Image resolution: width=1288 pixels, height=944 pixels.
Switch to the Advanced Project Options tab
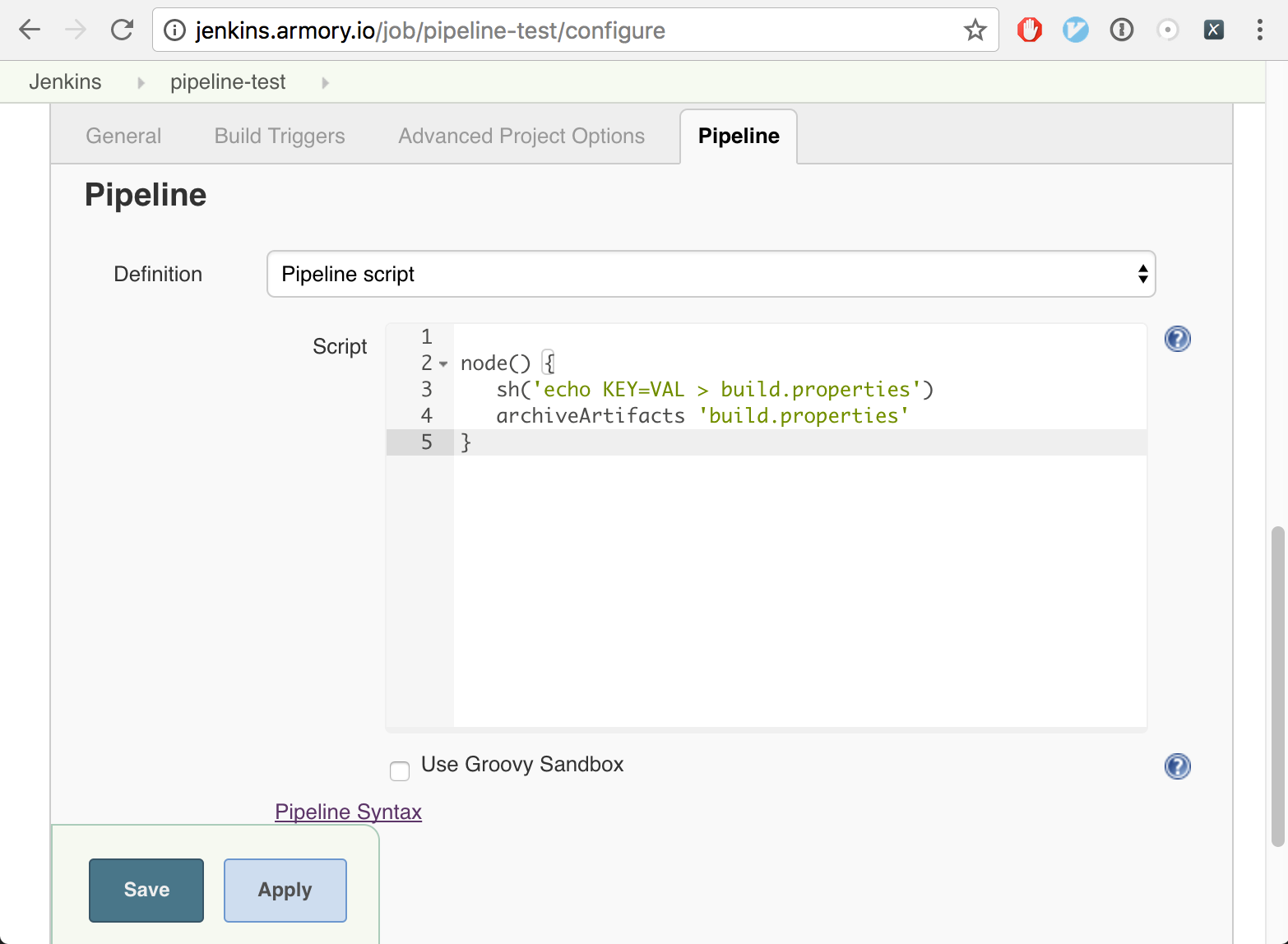pyautogui.click(x=521, y=136)
